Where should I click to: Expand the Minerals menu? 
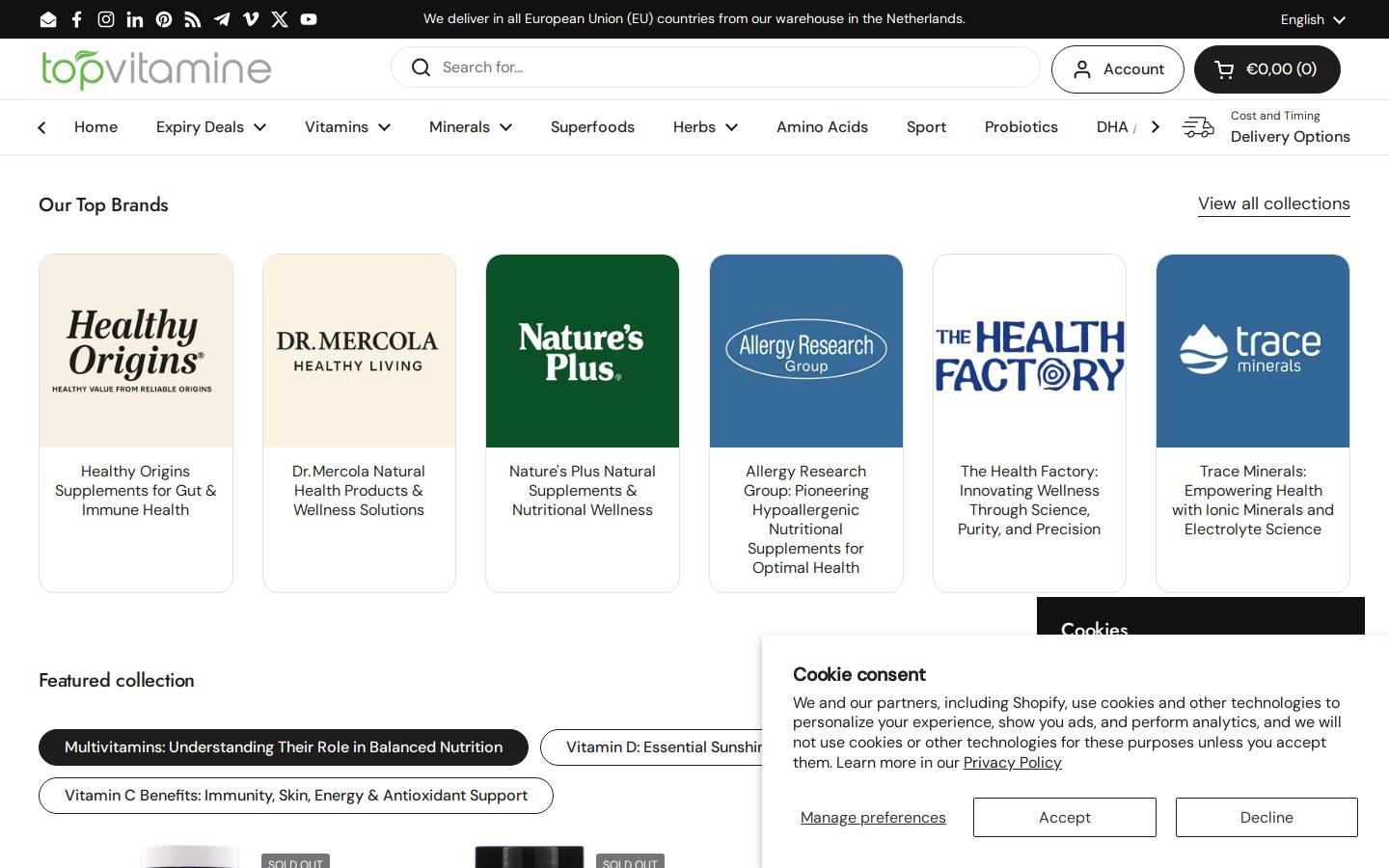(x=471, y=127)
